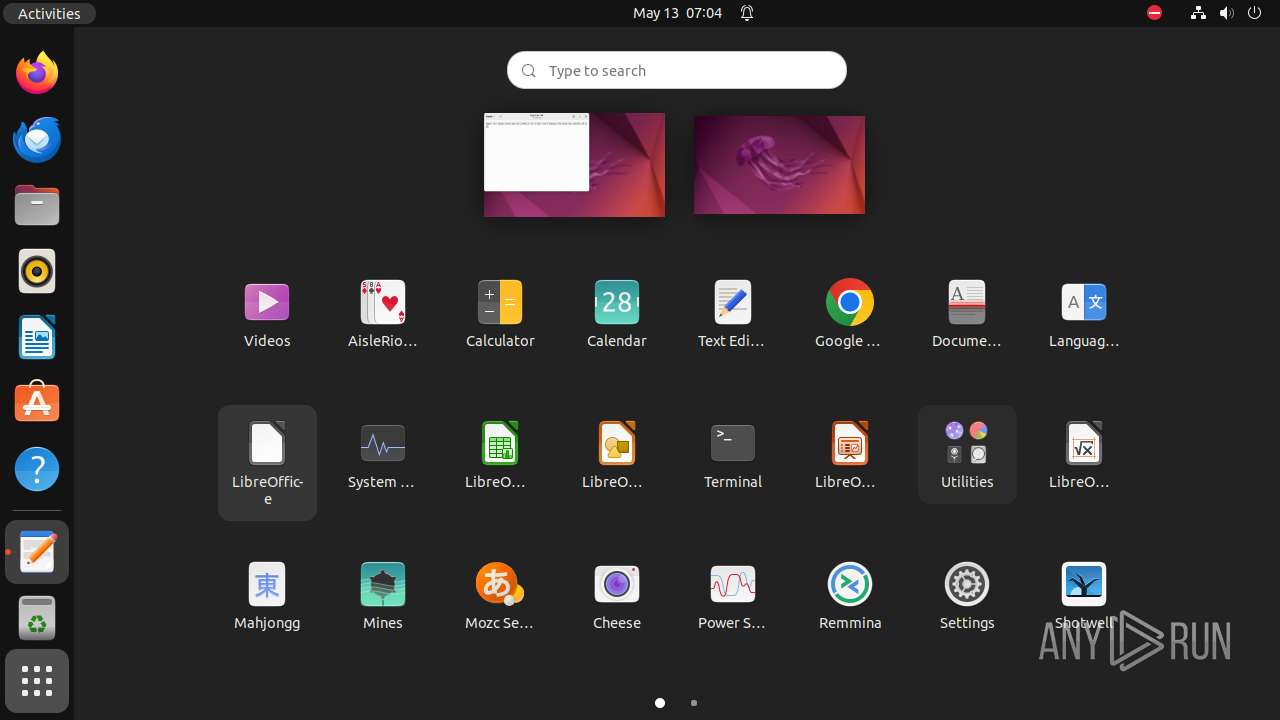Open the Mahjongg game
Image resolution: width=1280 pixels, height=720 pixels.
tap(267, 595)
